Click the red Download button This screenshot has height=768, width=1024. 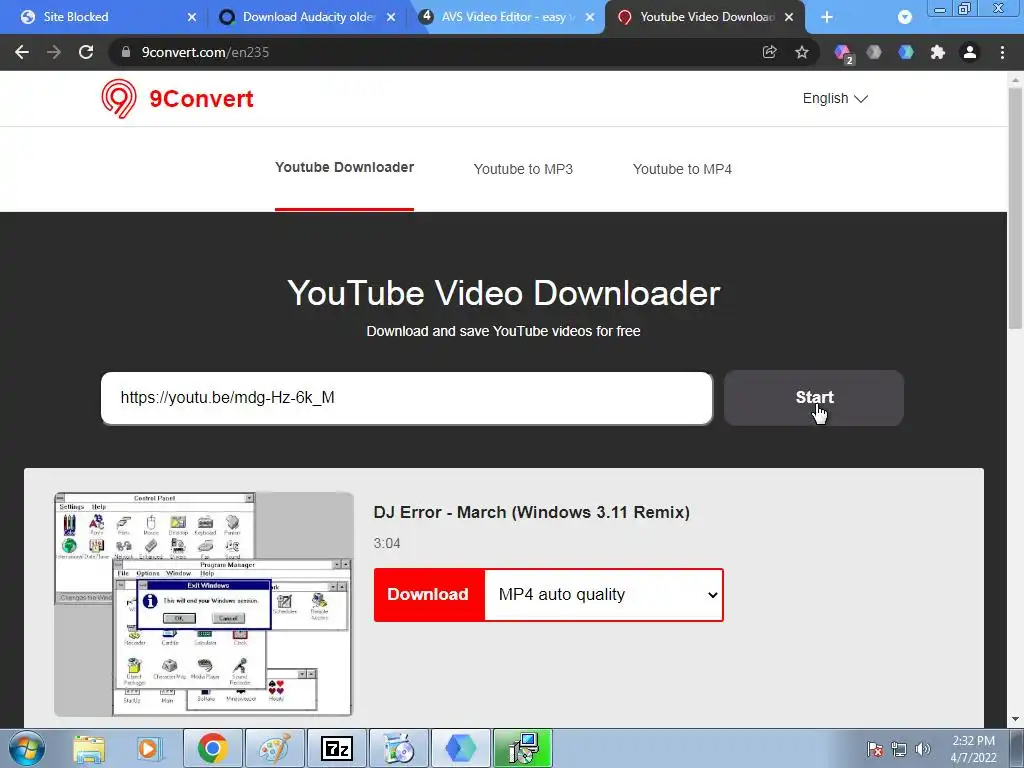(x=428, y=595)
